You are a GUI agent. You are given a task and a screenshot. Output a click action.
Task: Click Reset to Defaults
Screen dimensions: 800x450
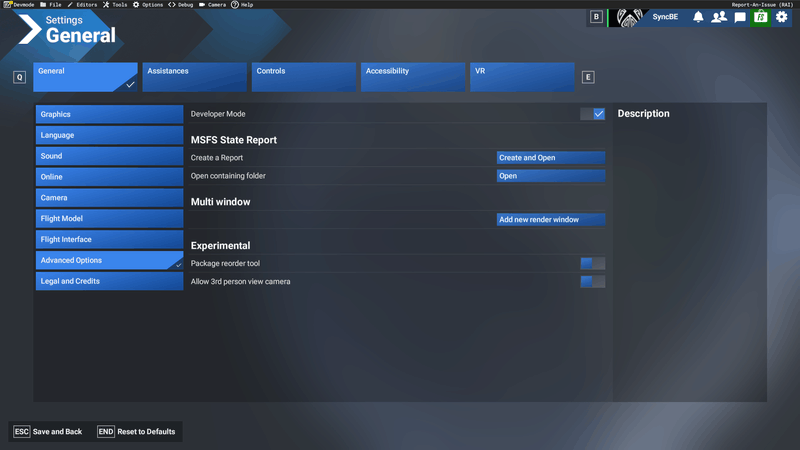pos(136,432)
